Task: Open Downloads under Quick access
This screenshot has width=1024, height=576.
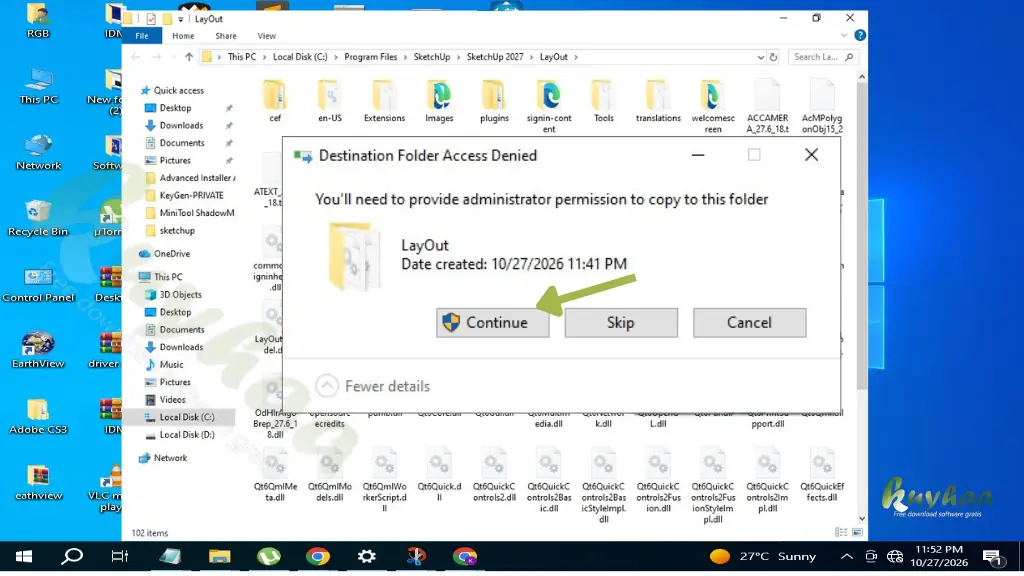Action: coord(181,125)
